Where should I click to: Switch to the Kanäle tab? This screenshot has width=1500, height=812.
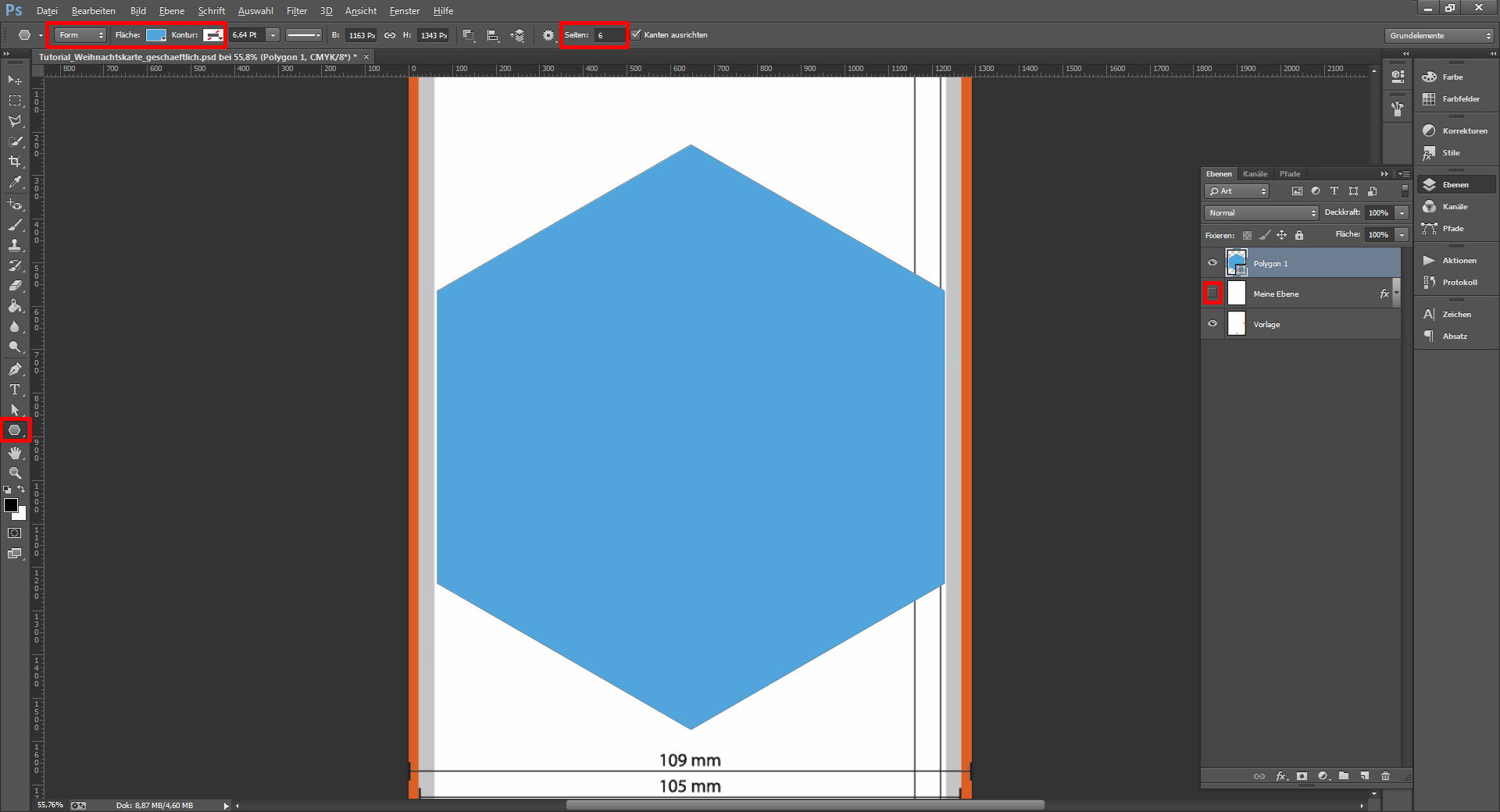coord(1255,174)
